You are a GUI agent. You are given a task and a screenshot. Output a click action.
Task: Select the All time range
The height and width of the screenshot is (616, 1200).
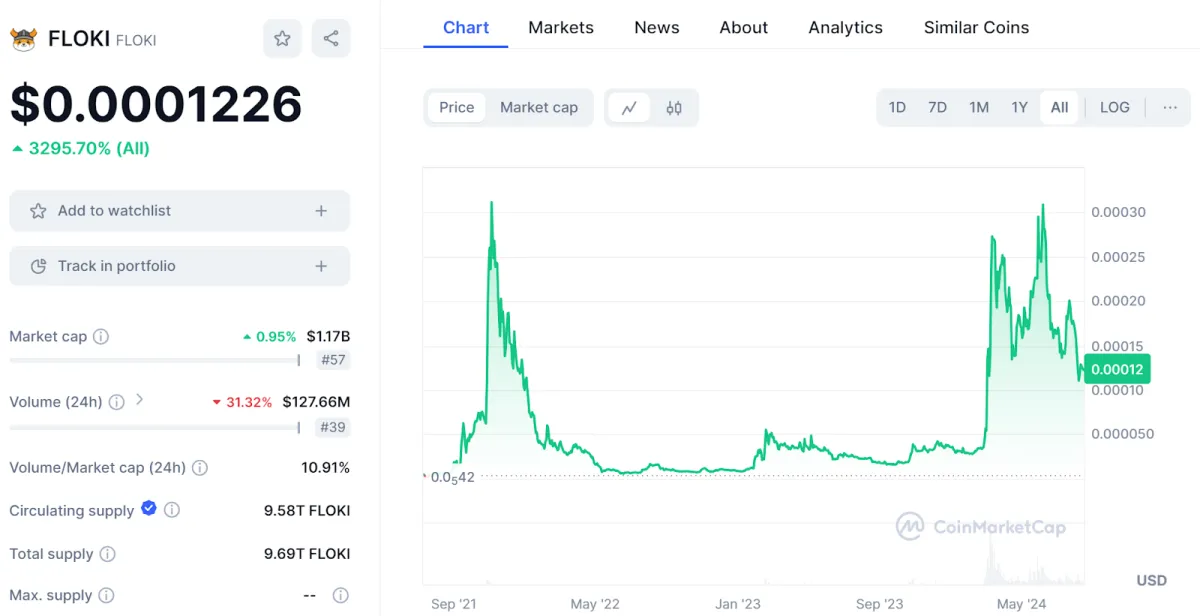[x=1060, y=108]
